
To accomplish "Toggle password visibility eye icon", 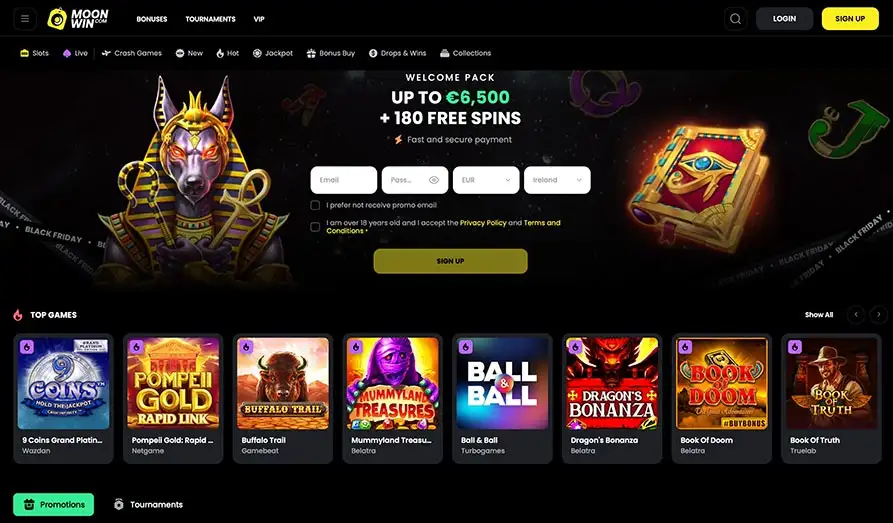I will point(434,180).
